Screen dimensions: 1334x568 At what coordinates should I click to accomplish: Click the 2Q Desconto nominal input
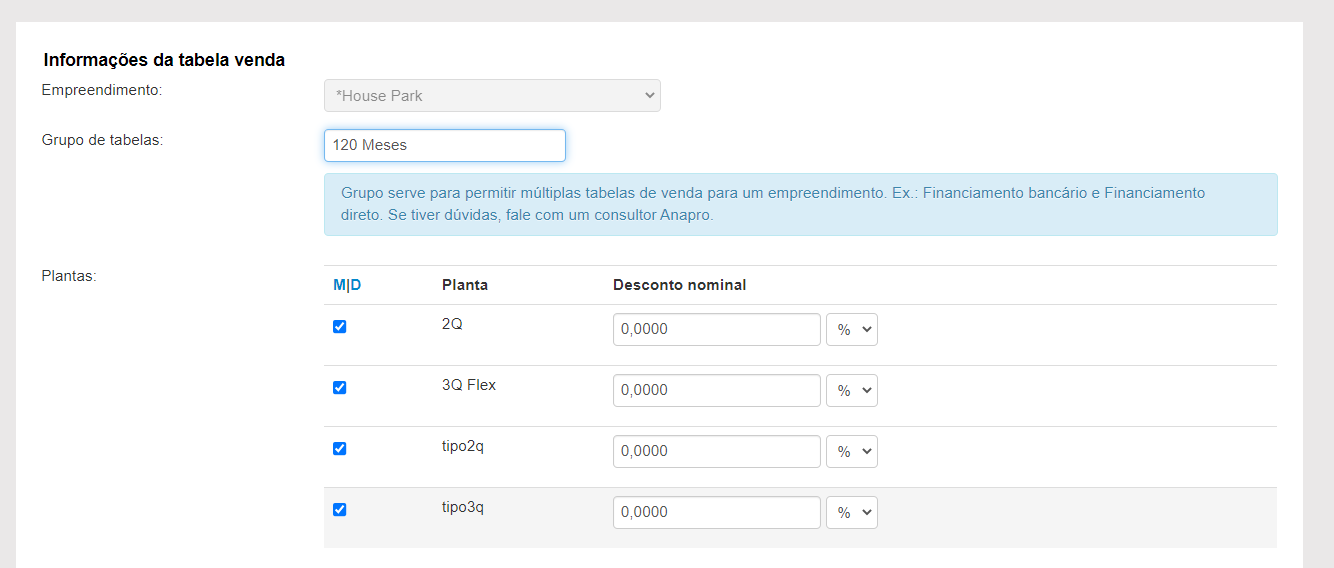tap(716, 330)
